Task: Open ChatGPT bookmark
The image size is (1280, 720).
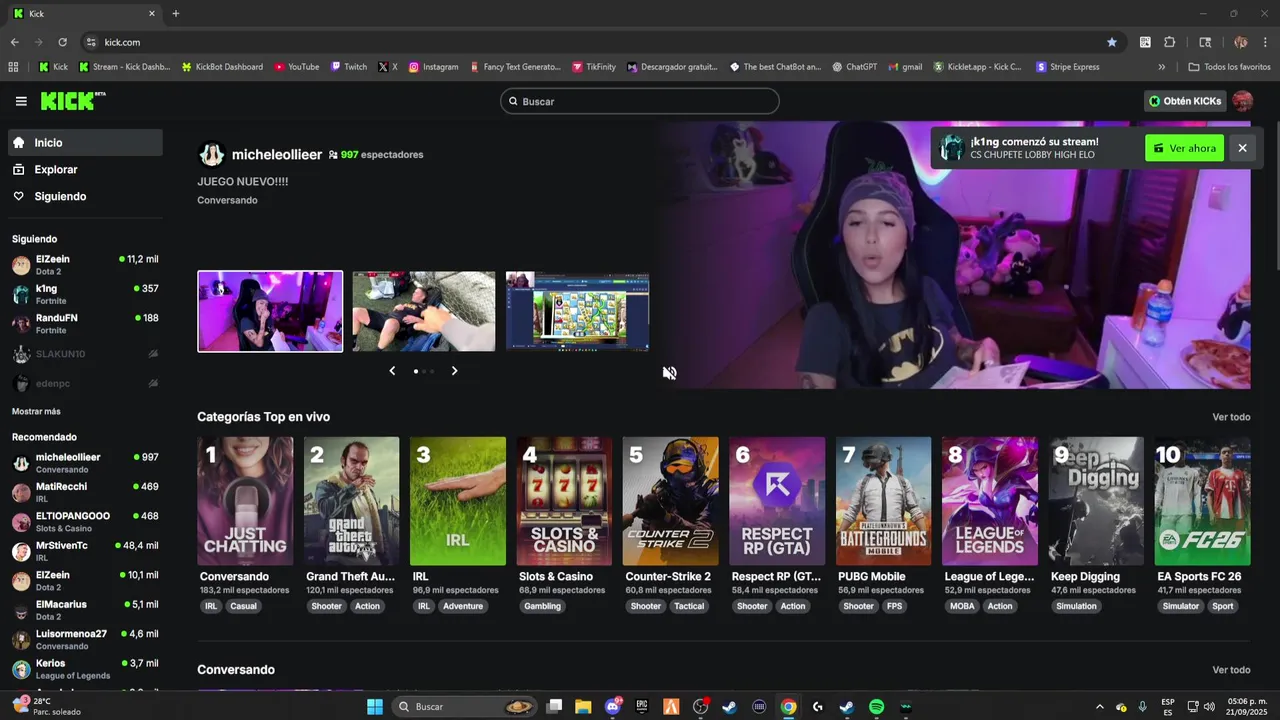Action: [x=854, y=67]
